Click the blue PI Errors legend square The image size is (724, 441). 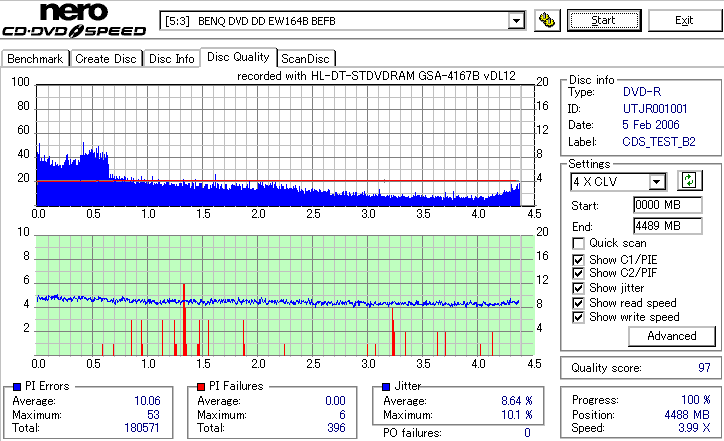pos(17,387)
